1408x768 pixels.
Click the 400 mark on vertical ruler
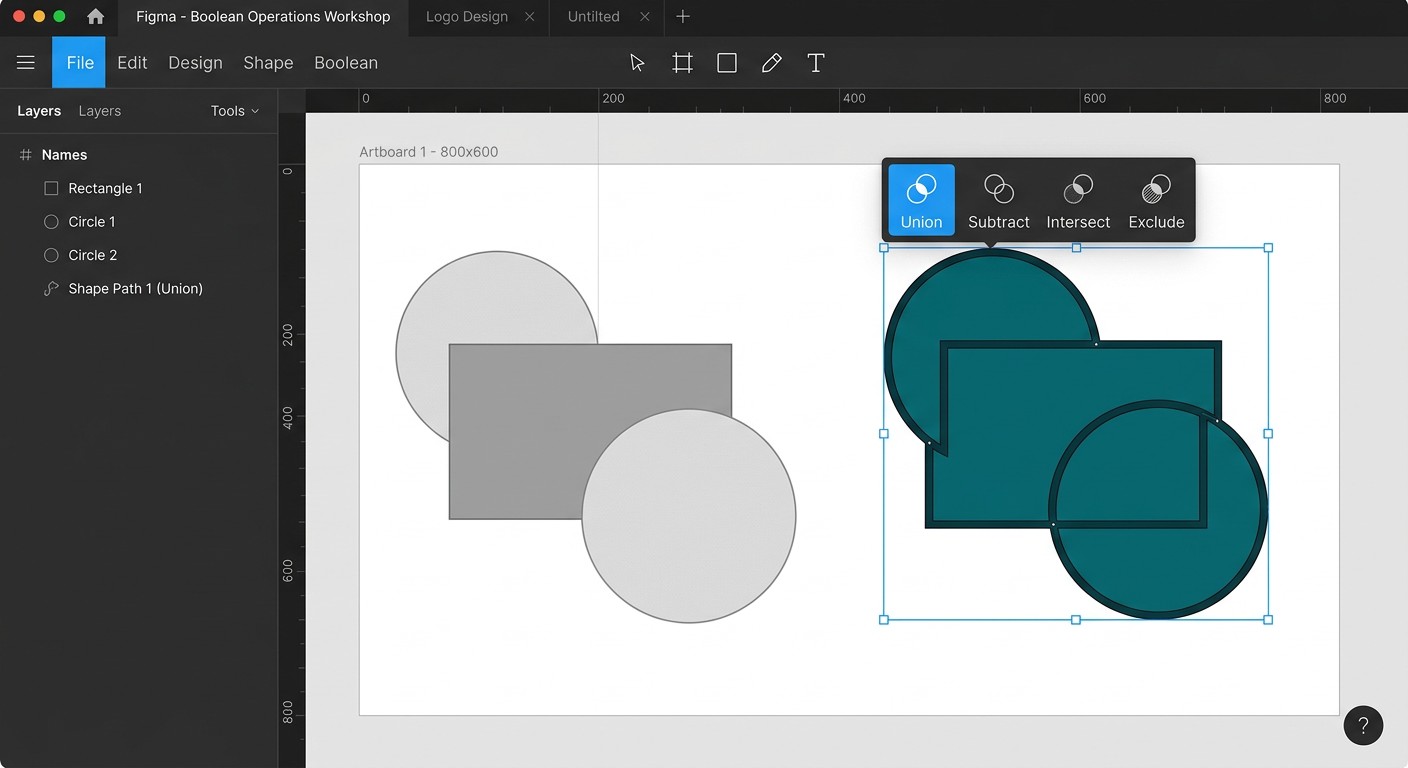(x=288, y=419)
